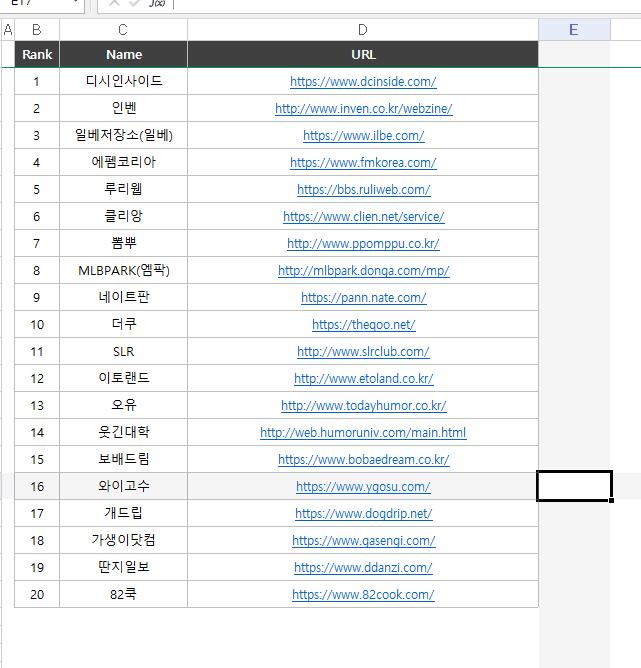Select the MLBPARK(엠팍) name cell
641x668 pixels.
pyautogui.click(x=123, y=271)
